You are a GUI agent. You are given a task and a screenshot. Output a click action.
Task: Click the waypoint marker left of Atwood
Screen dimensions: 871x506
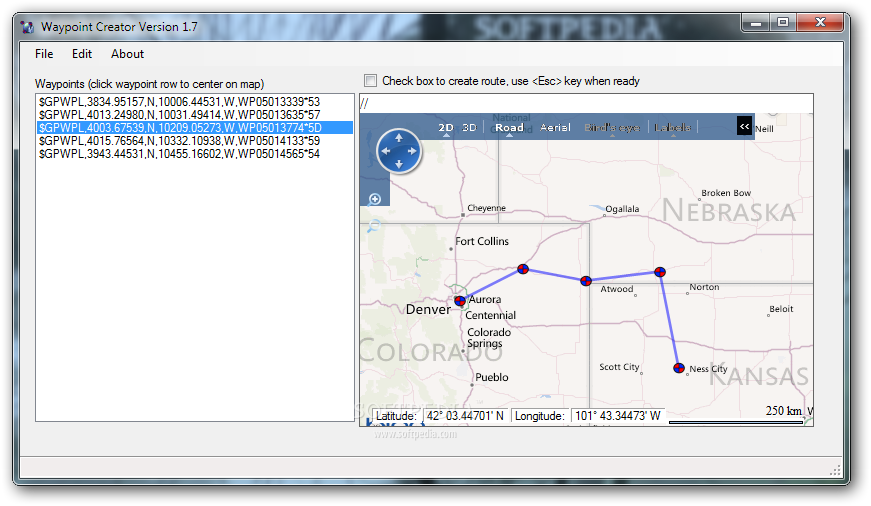(586, 281)
